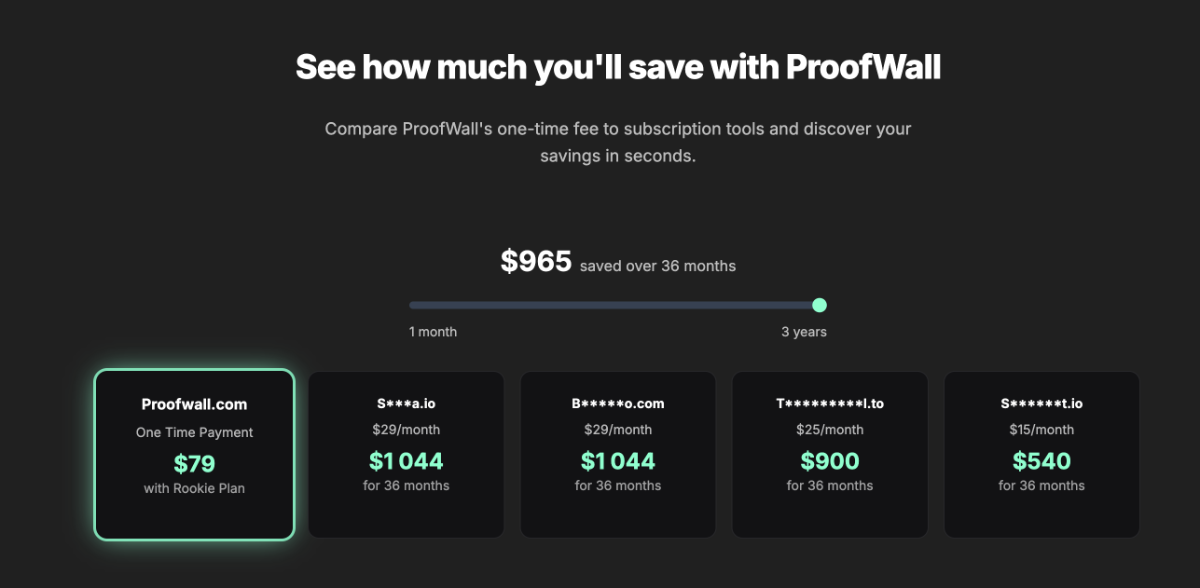Select the S***a.io competitor card title

pyautogui.click(x=406, y=404)
